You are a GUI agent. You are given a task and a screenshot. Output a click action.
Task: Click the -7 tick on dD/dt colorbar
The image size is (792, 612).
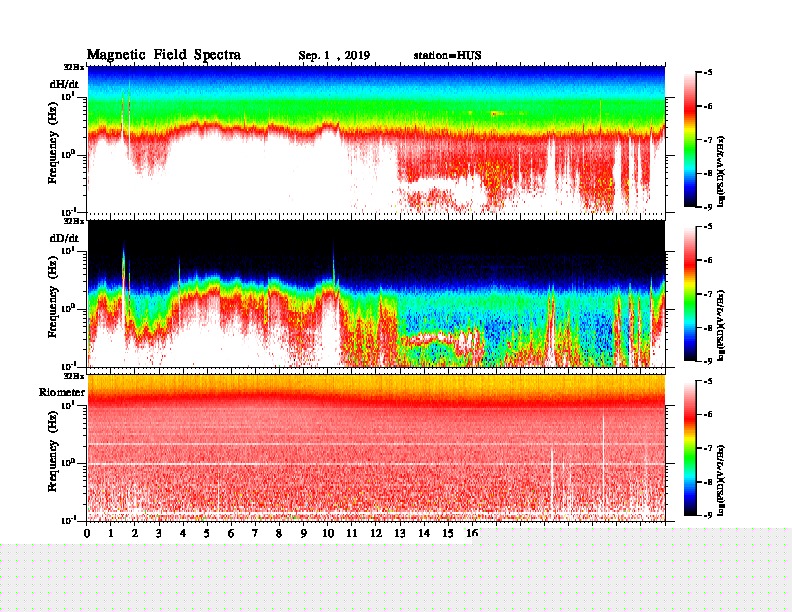(708, 294)
